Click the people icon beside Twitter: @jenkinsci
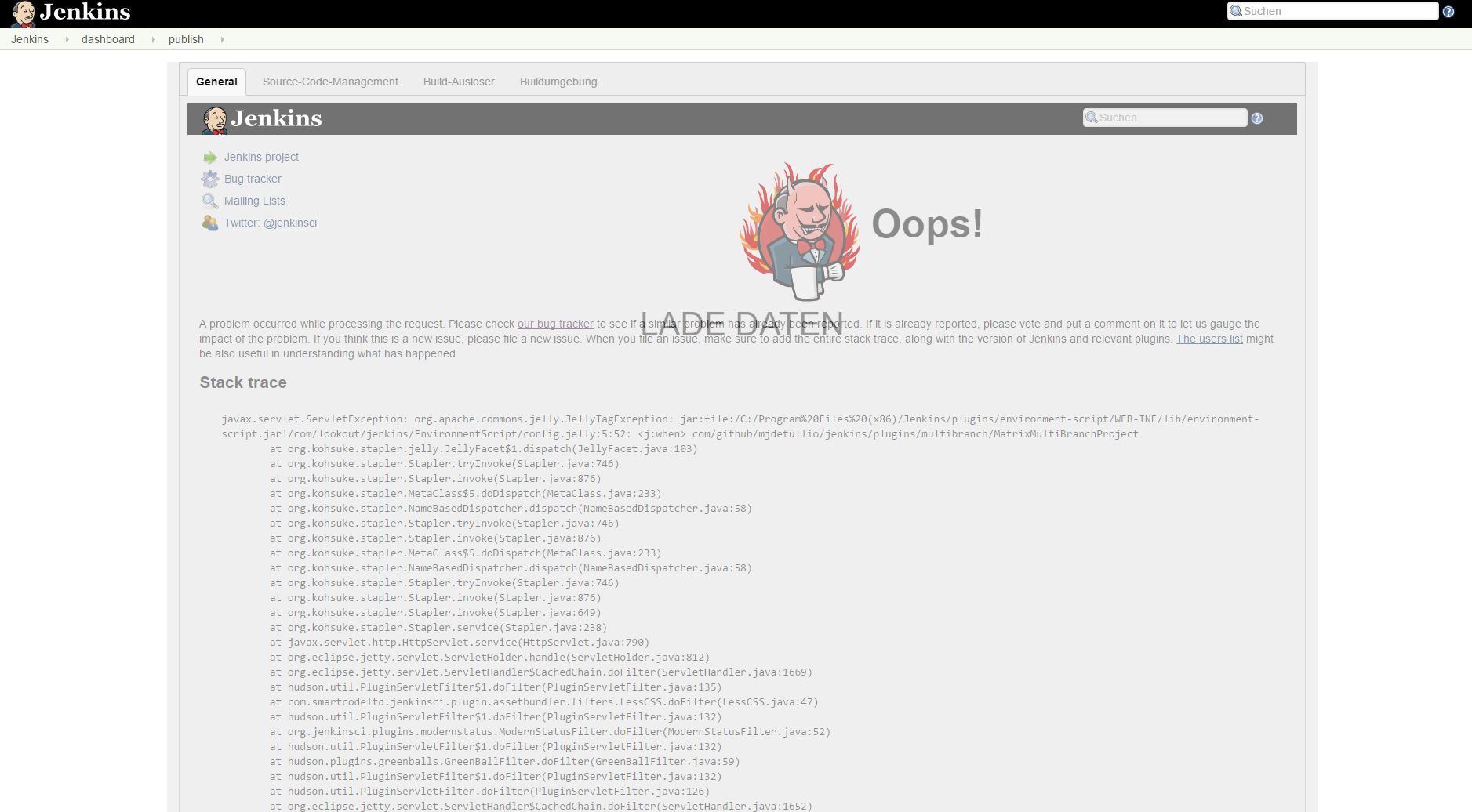This screenshot has width=1472, height=812. pos(209,223)
